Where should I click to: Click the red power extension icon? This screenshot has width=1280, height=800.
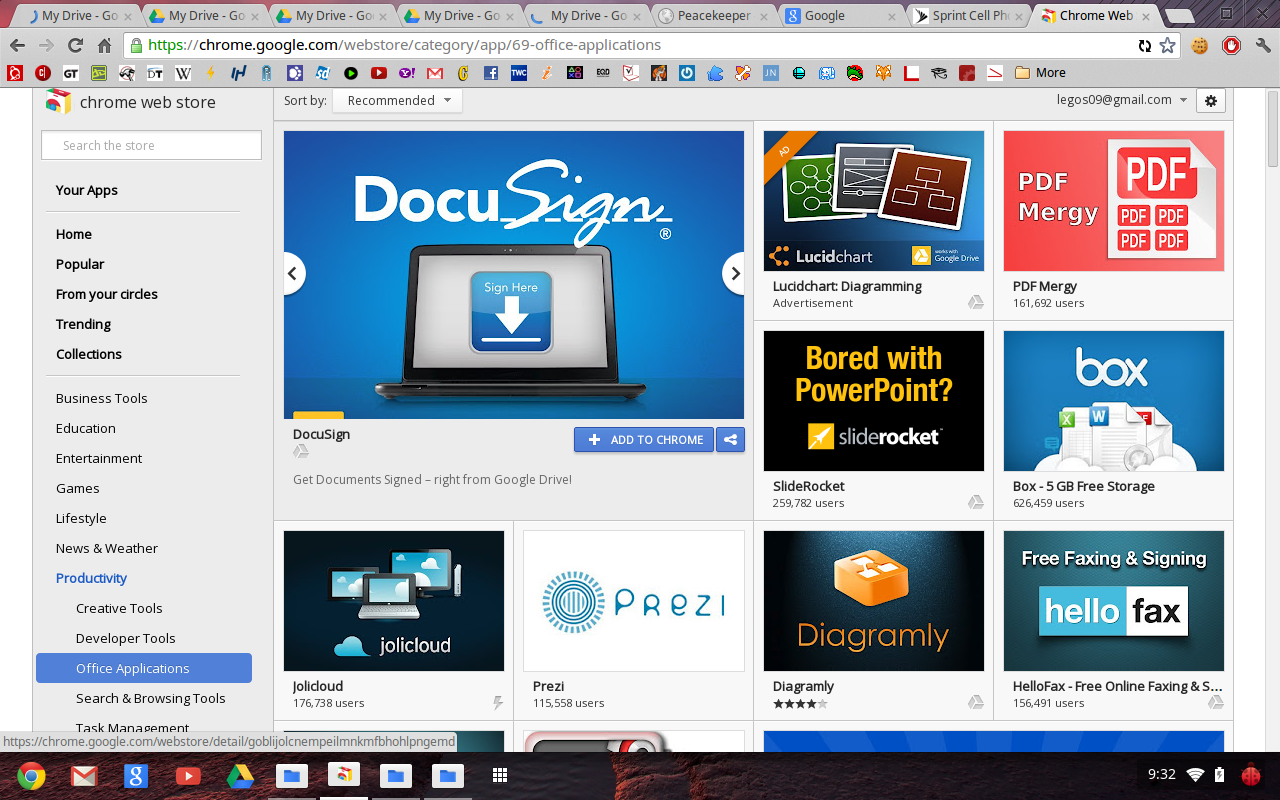click(x=1232, y=46)
